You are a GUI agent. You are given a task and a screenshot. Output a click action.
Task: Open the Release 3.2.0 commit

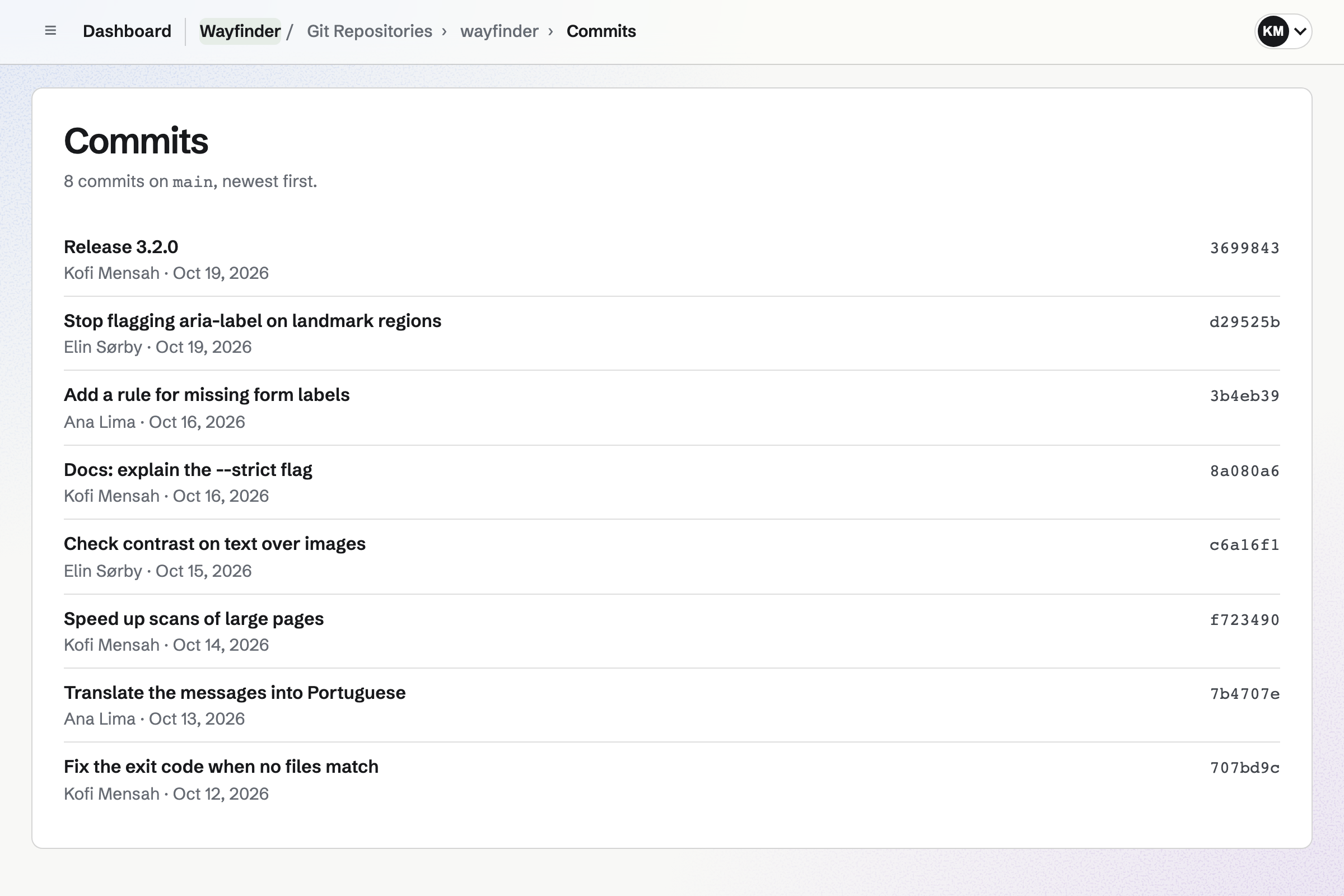point(121,247)
